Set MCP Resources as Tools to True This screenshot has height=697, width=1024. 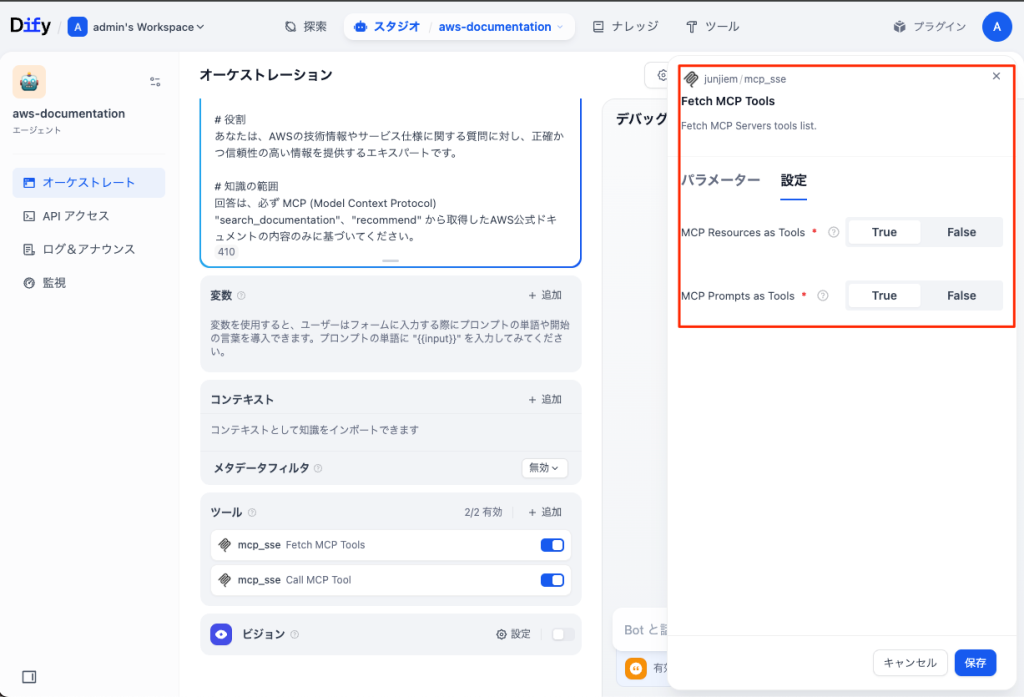click(884, 232)
